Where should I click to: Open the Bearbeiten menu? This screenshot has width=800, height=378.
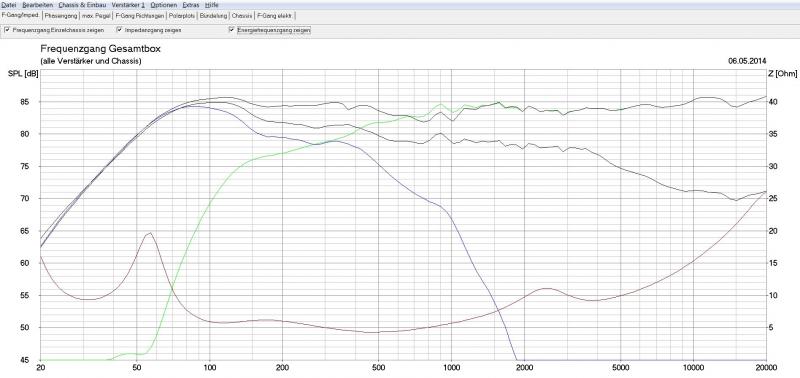point(37,5)
